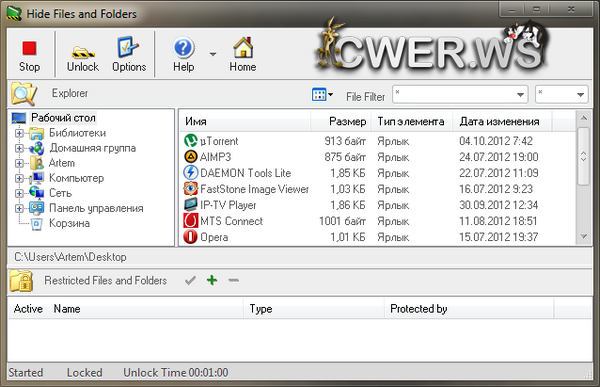
Task: Open the first File Filter combo box
Action: [x=520, y=95]
